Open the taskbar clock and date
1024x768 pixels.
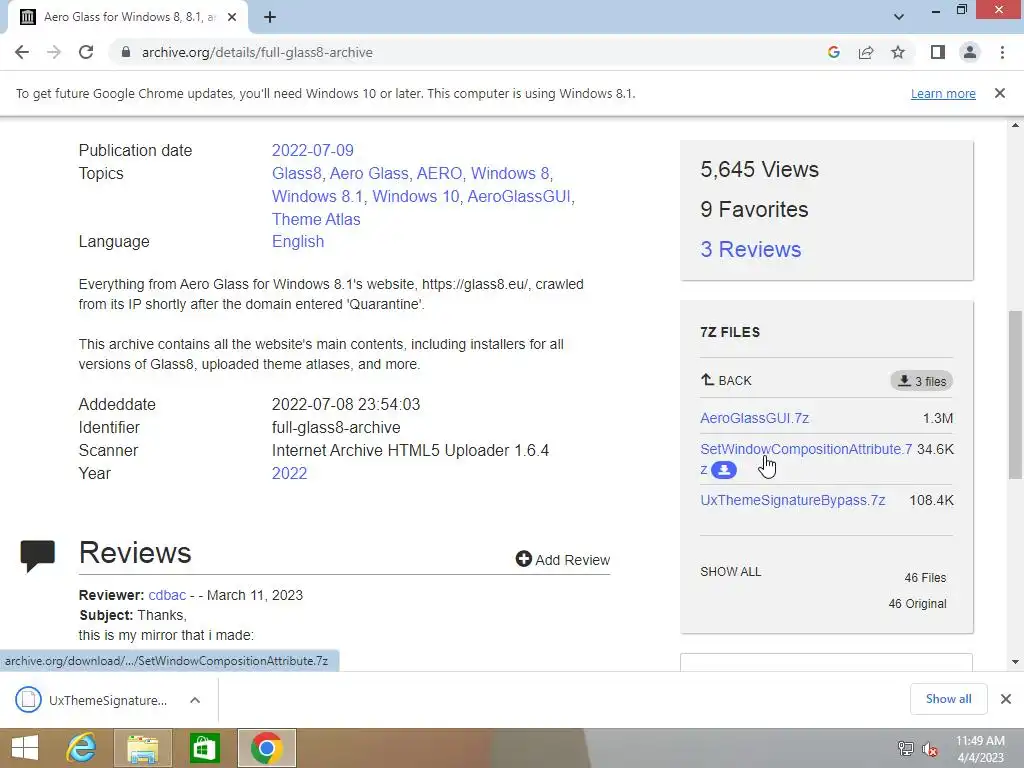coord(980,749)
